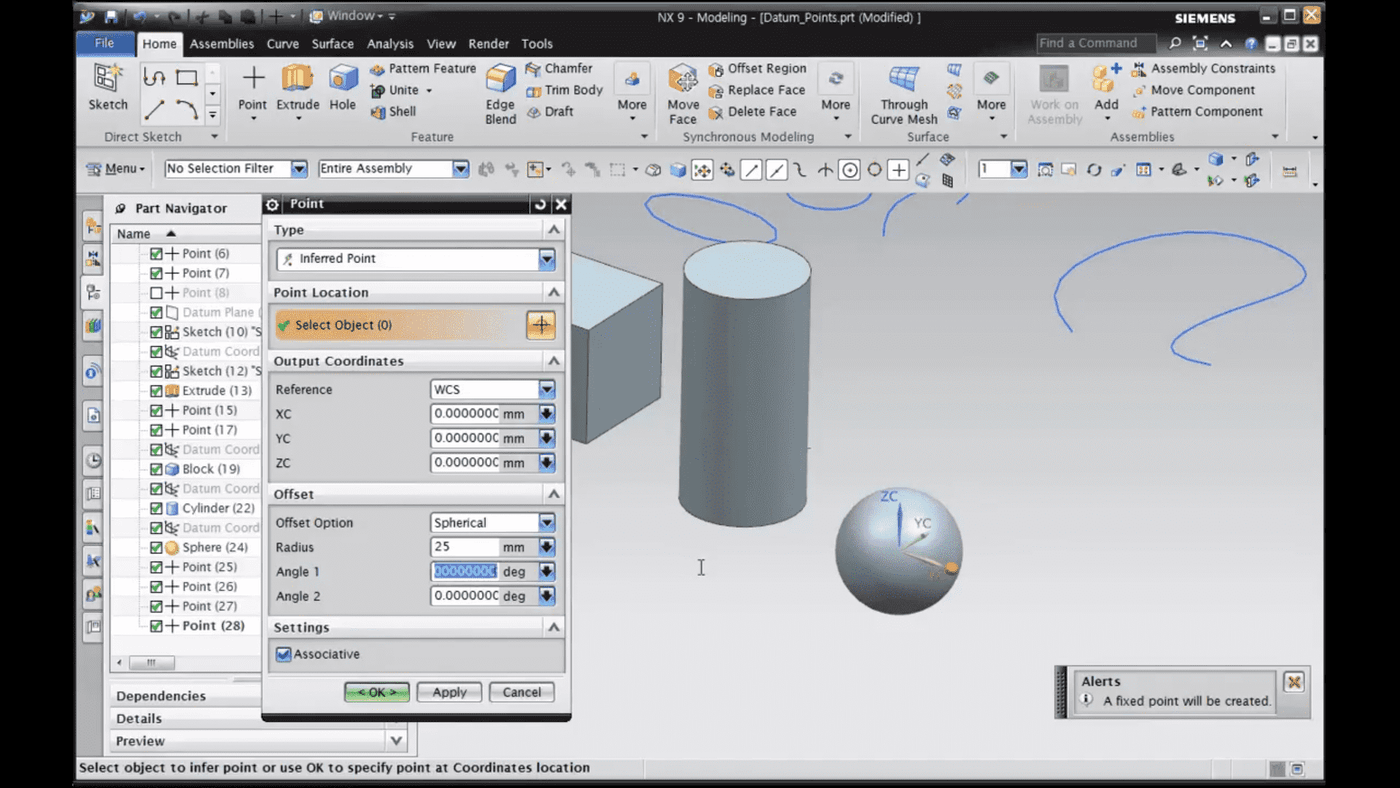Toggle the Block (19) checkbox
1400x788 pixels.
[156, 469]
